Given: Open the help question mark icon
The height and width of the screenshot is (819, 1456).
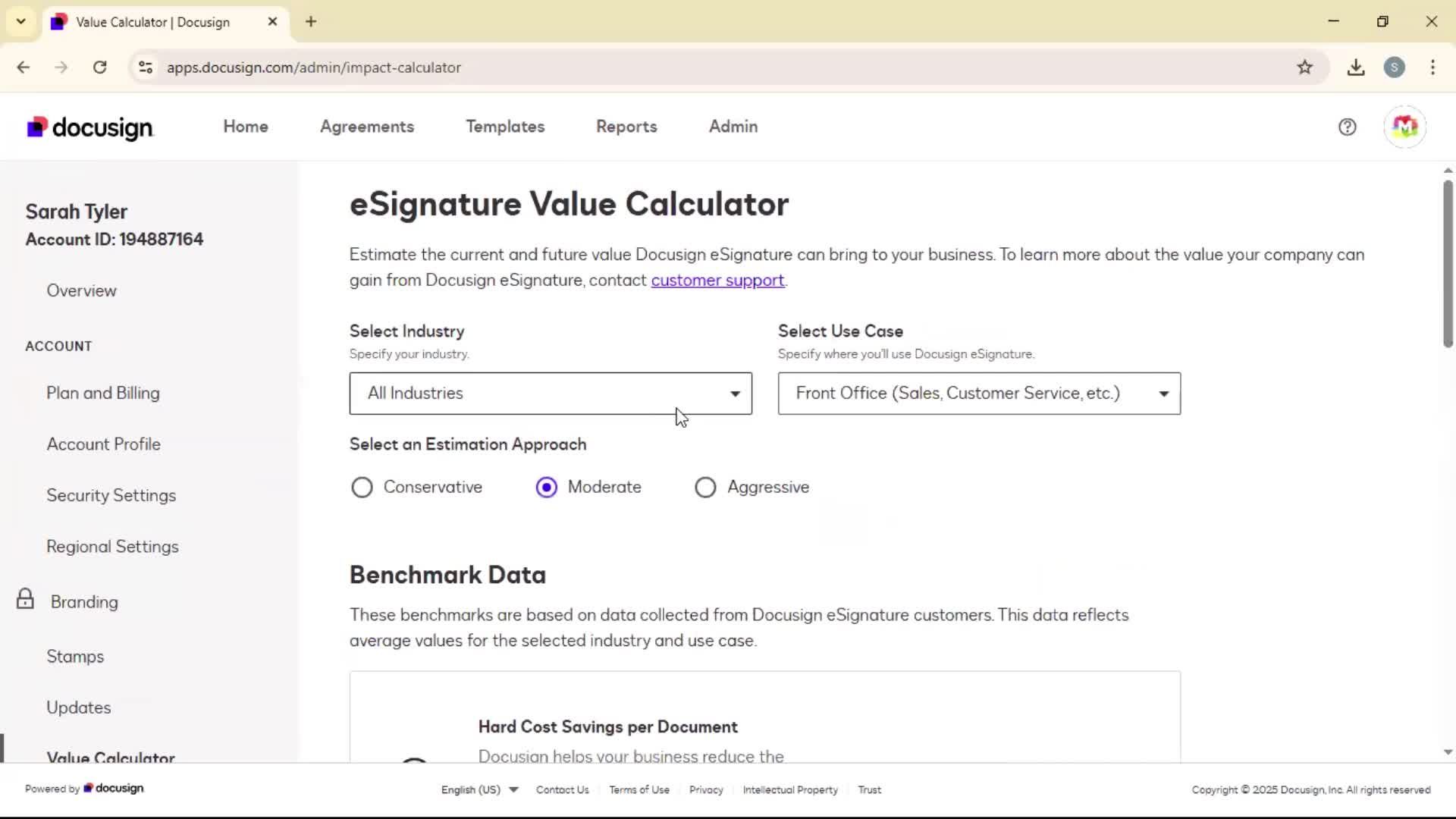Looking at the screenshot, I should tap(1347, 127).
